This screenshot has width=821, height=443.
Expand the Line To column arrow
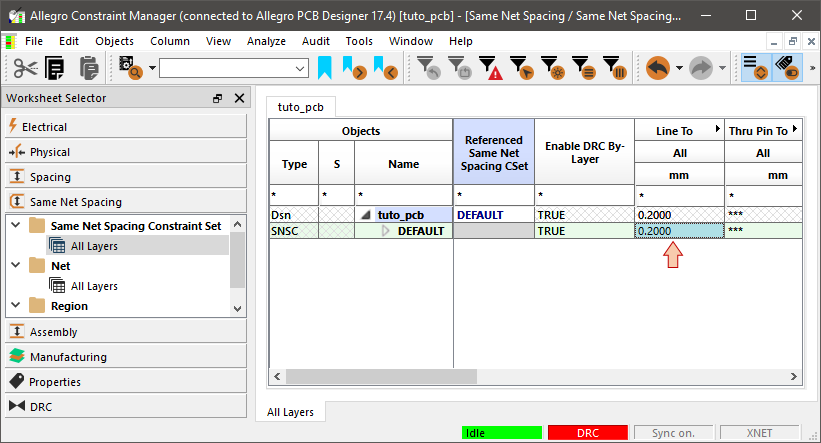[718, 129]
